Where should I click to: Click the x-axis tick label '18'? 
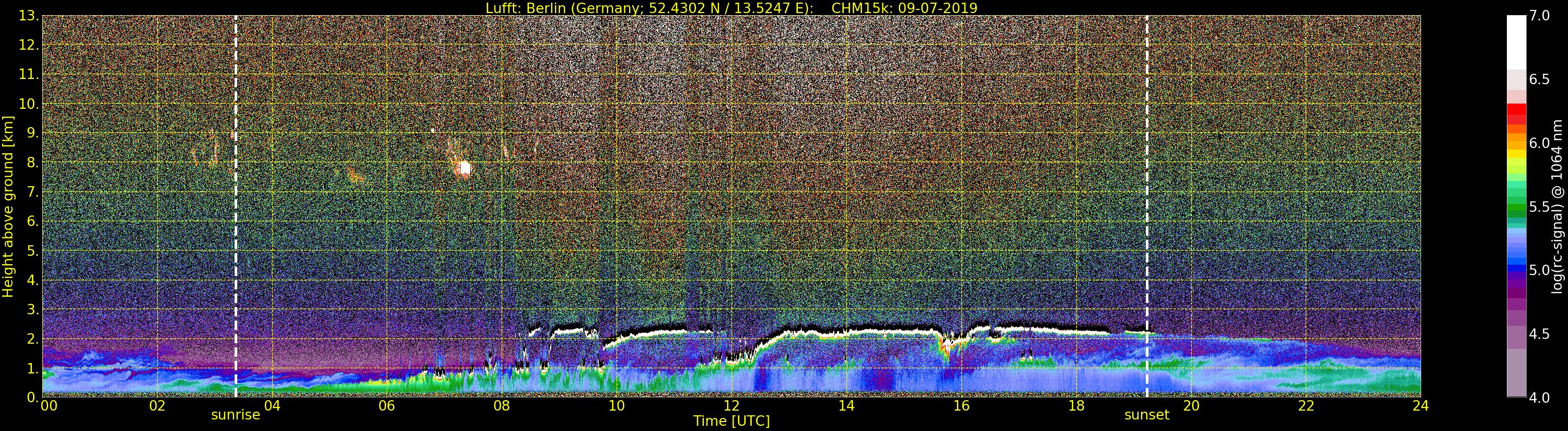tap(1076, 406)
